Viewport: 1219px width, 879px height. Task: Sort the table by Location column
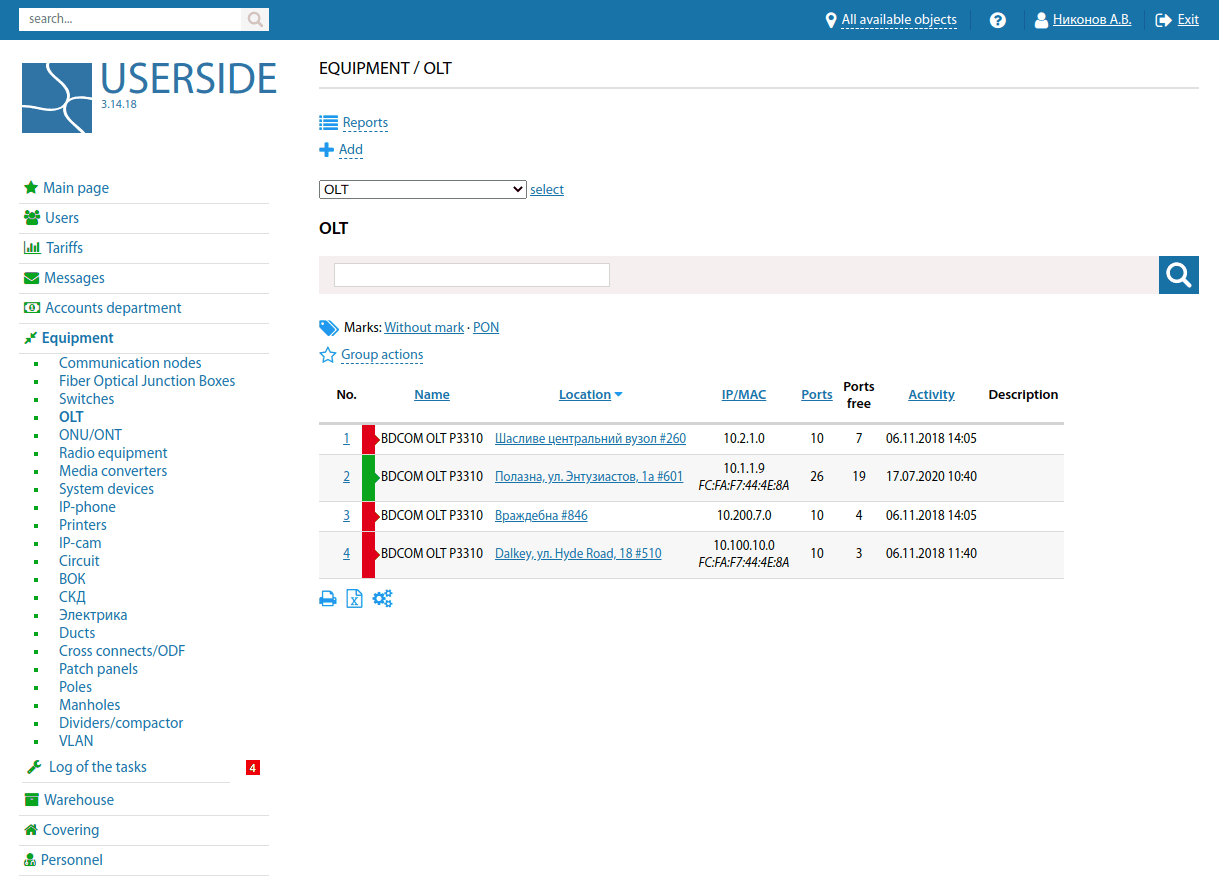(585, 395)
